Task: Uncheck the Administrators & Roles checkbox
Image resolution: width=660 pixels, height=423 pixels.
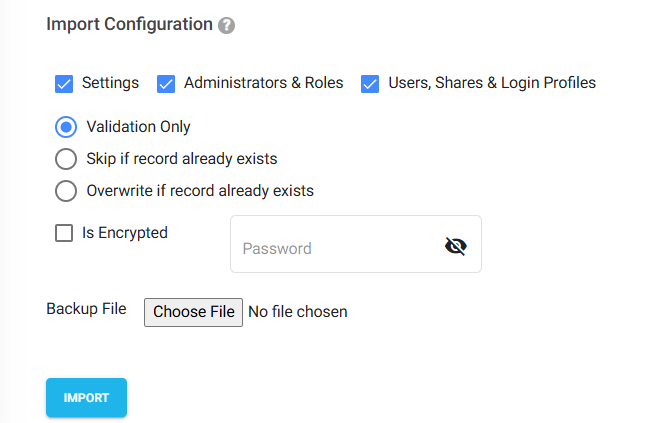Action: [x=166, y=84]
